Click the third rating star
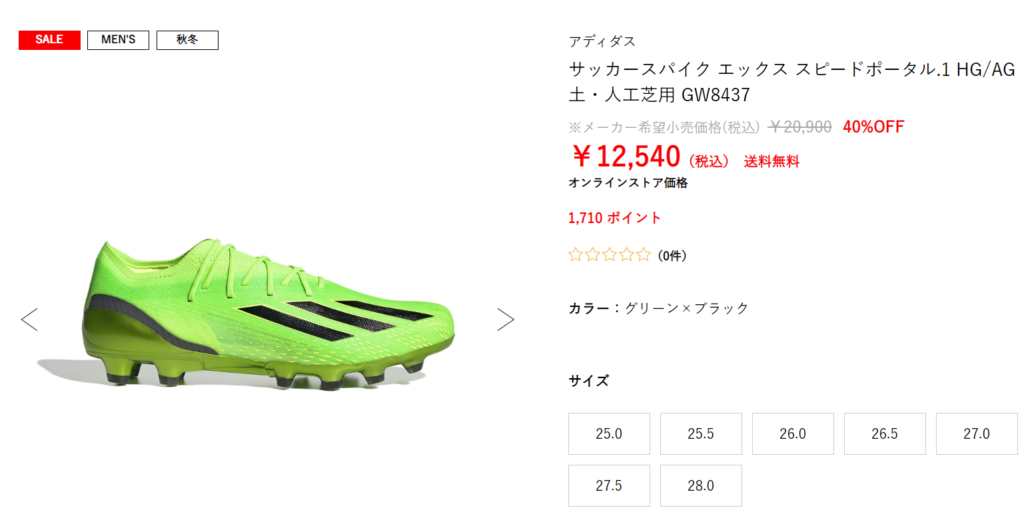Image resolution: width=1024 pixels, height=524 pixels. point(609,255)
